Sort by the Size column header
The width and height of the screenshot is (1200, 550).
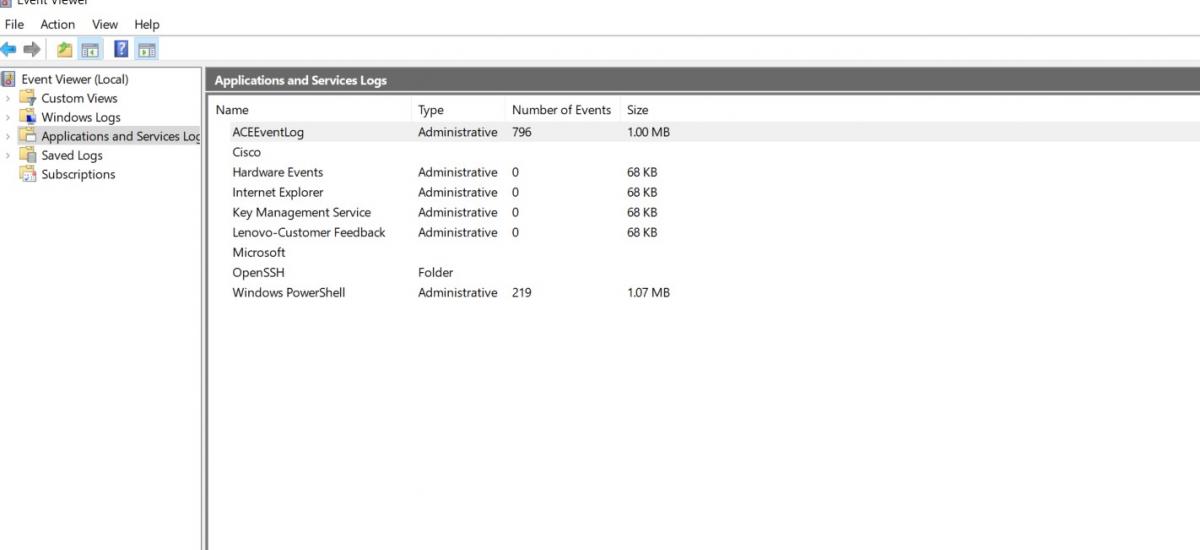638,110
